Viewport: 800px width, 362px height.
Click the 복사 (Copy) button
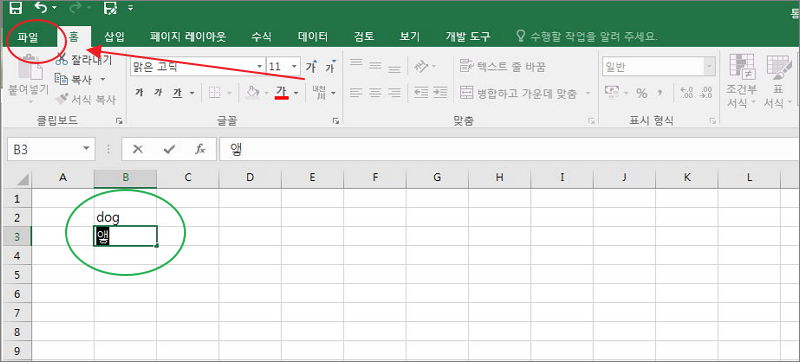point(74,80)
